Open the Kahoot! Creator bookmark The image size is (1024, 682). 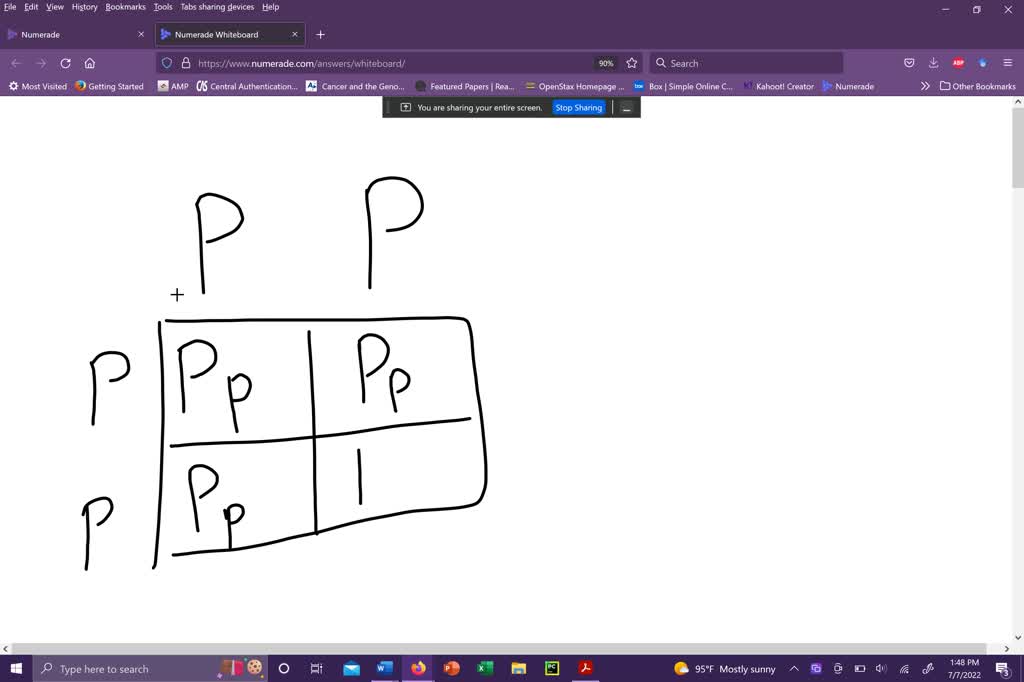click(778, 86)
